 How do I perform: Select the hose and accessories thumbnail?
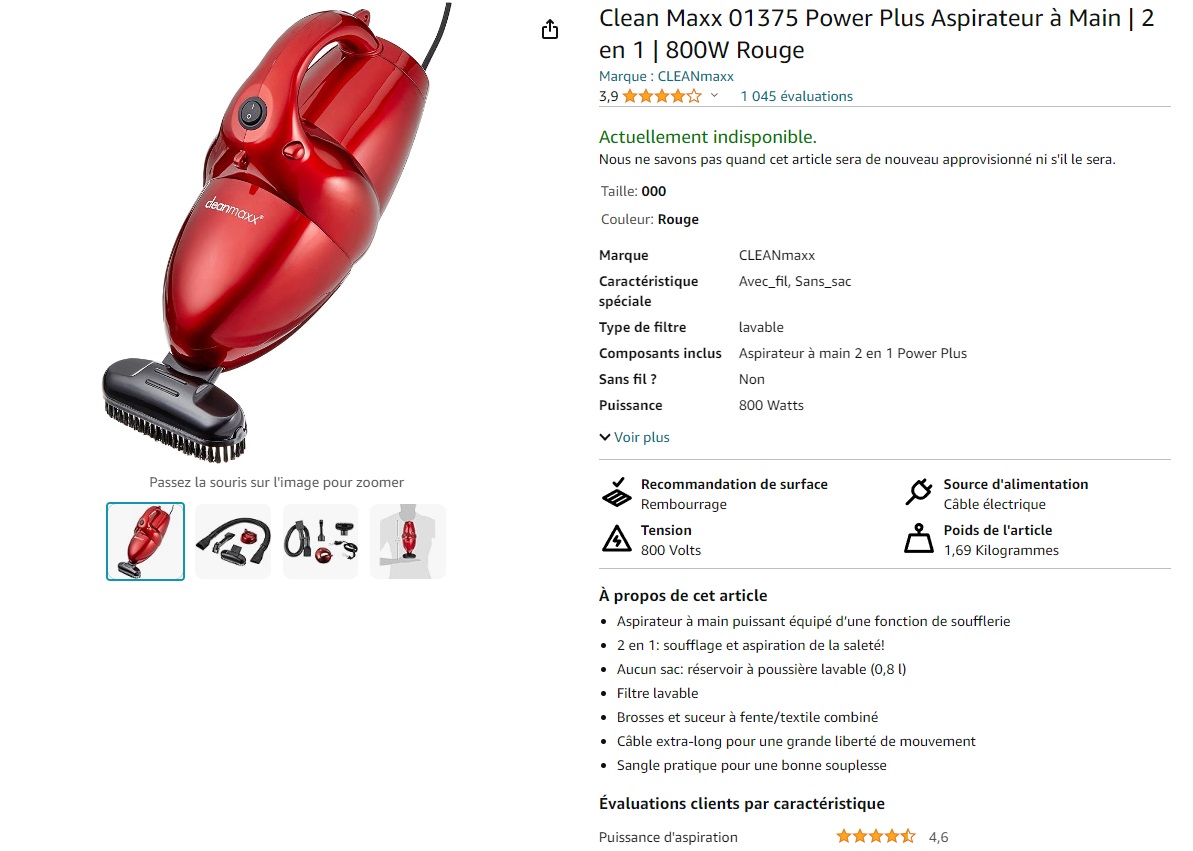tap(233, 541)
